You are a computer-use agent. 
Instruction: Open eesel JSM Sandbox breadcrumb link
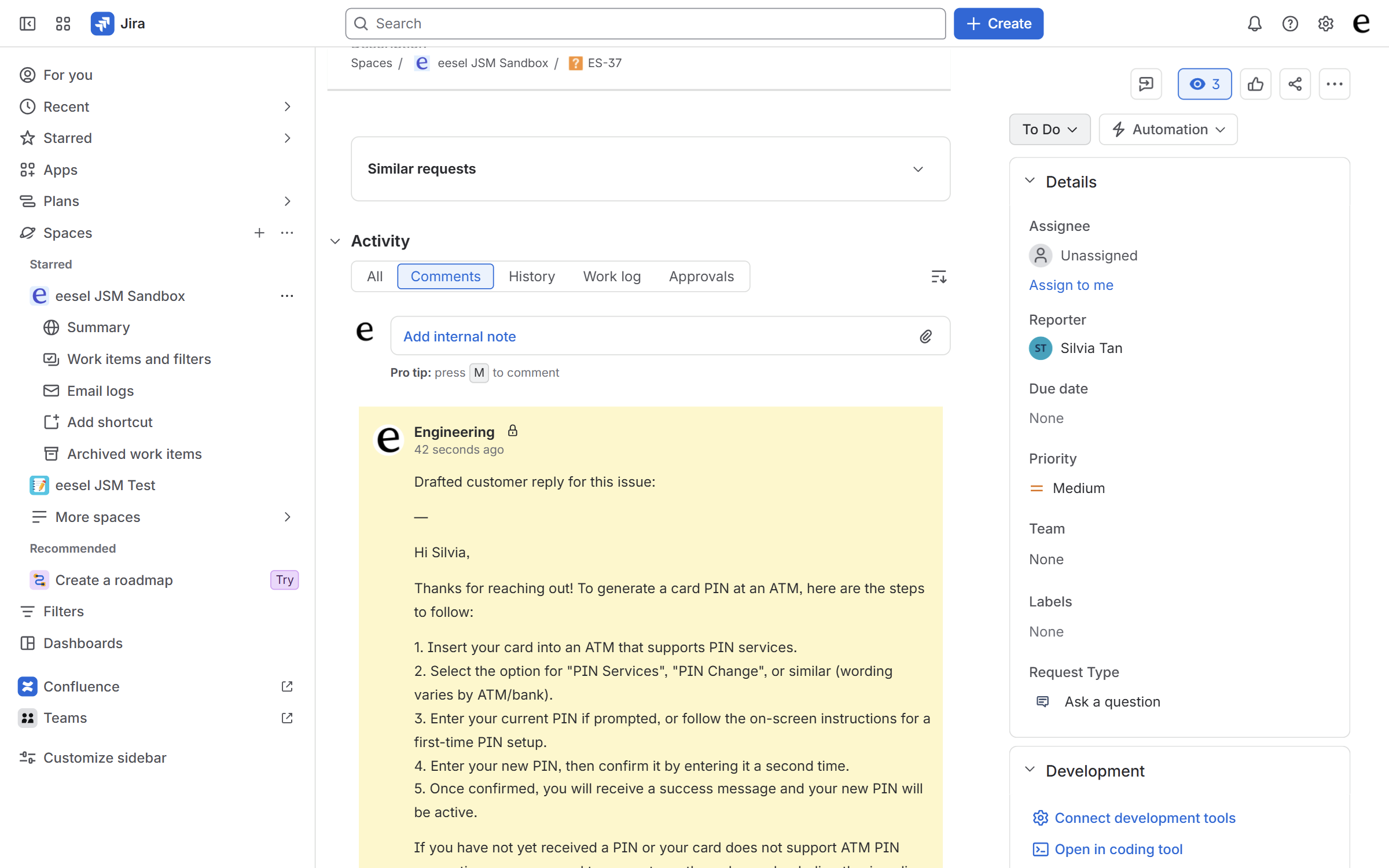493,63
